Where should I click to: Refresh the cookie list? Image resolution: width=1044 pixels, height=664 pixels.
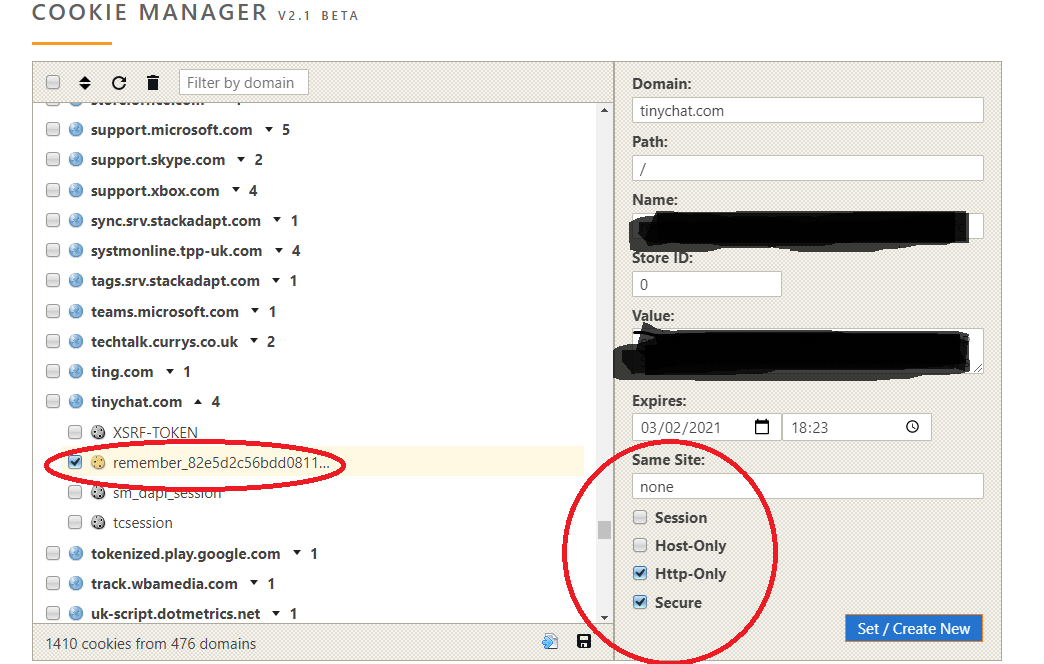click(119, 83)
